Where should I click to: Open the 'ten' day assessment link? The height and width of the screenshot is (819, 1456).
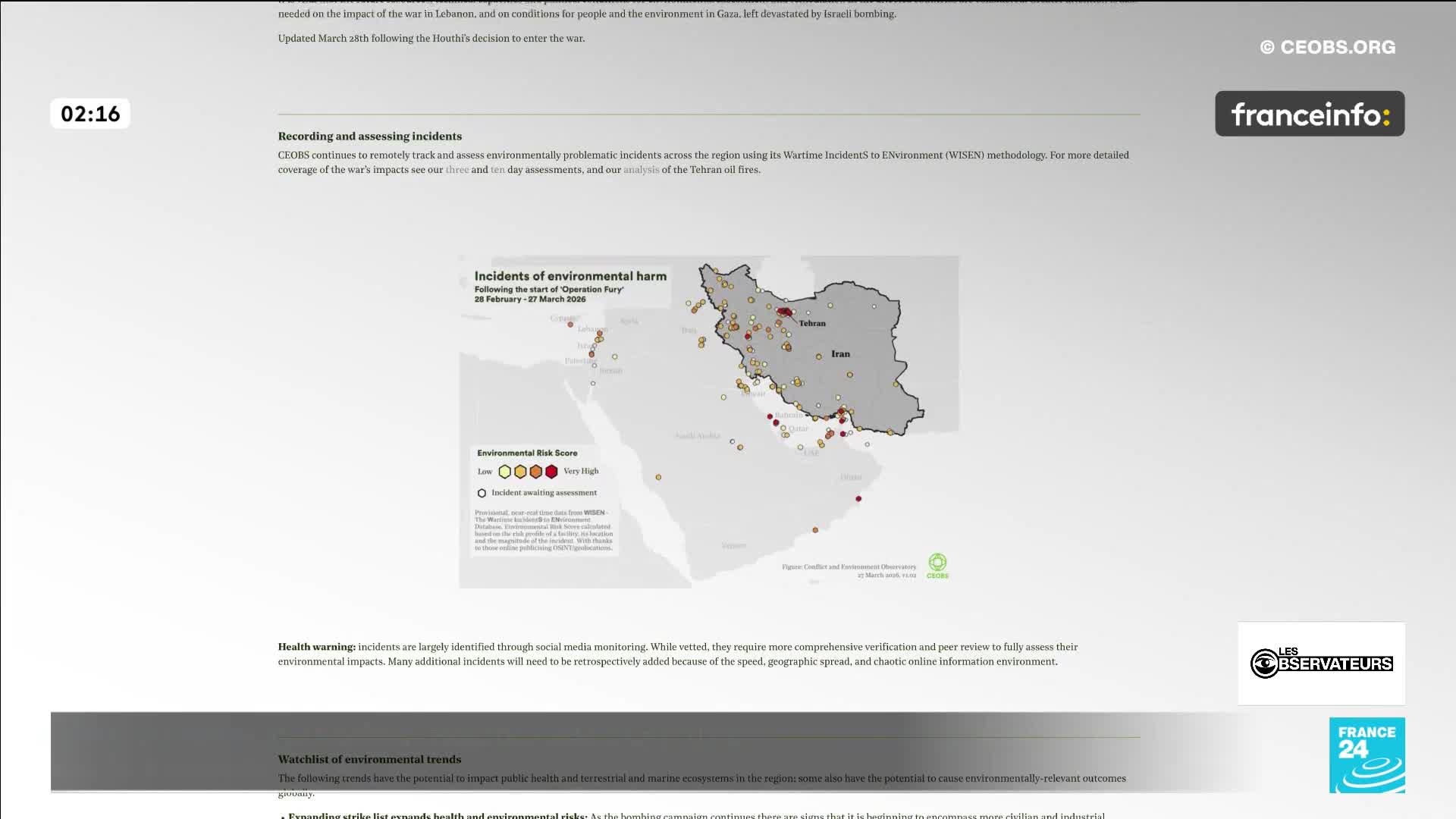[497, 170]
